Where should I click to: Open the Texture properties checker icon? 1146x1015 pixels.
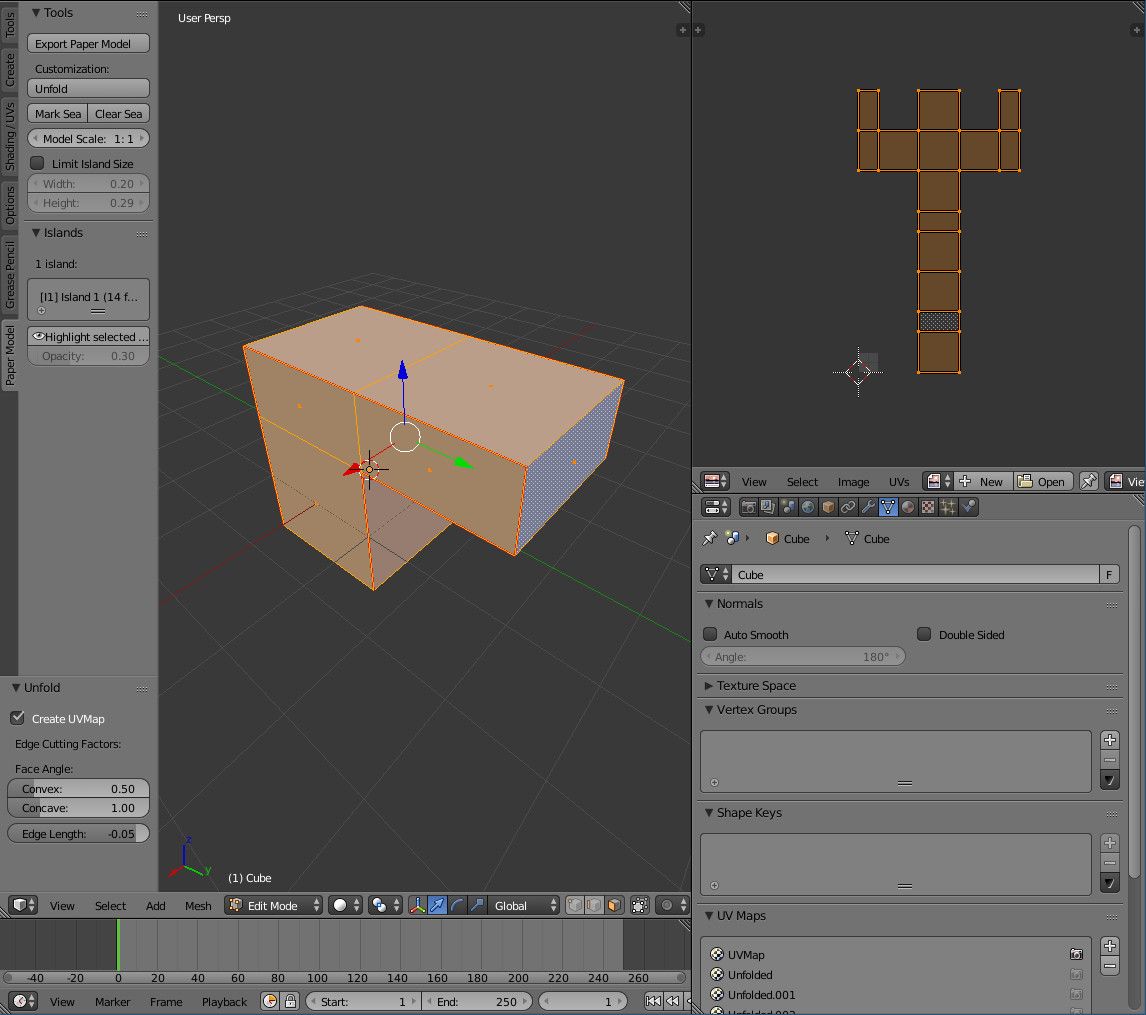[928, 507]
